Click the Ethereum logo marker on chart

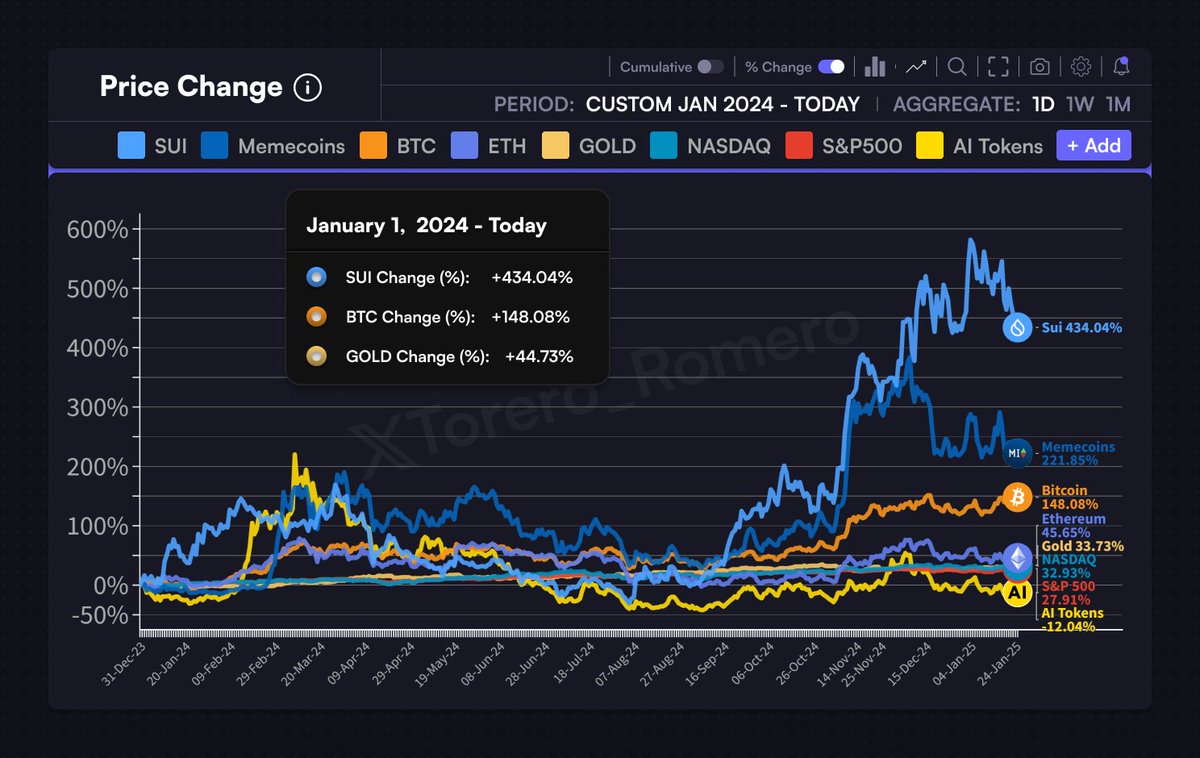coord(1017,558)
